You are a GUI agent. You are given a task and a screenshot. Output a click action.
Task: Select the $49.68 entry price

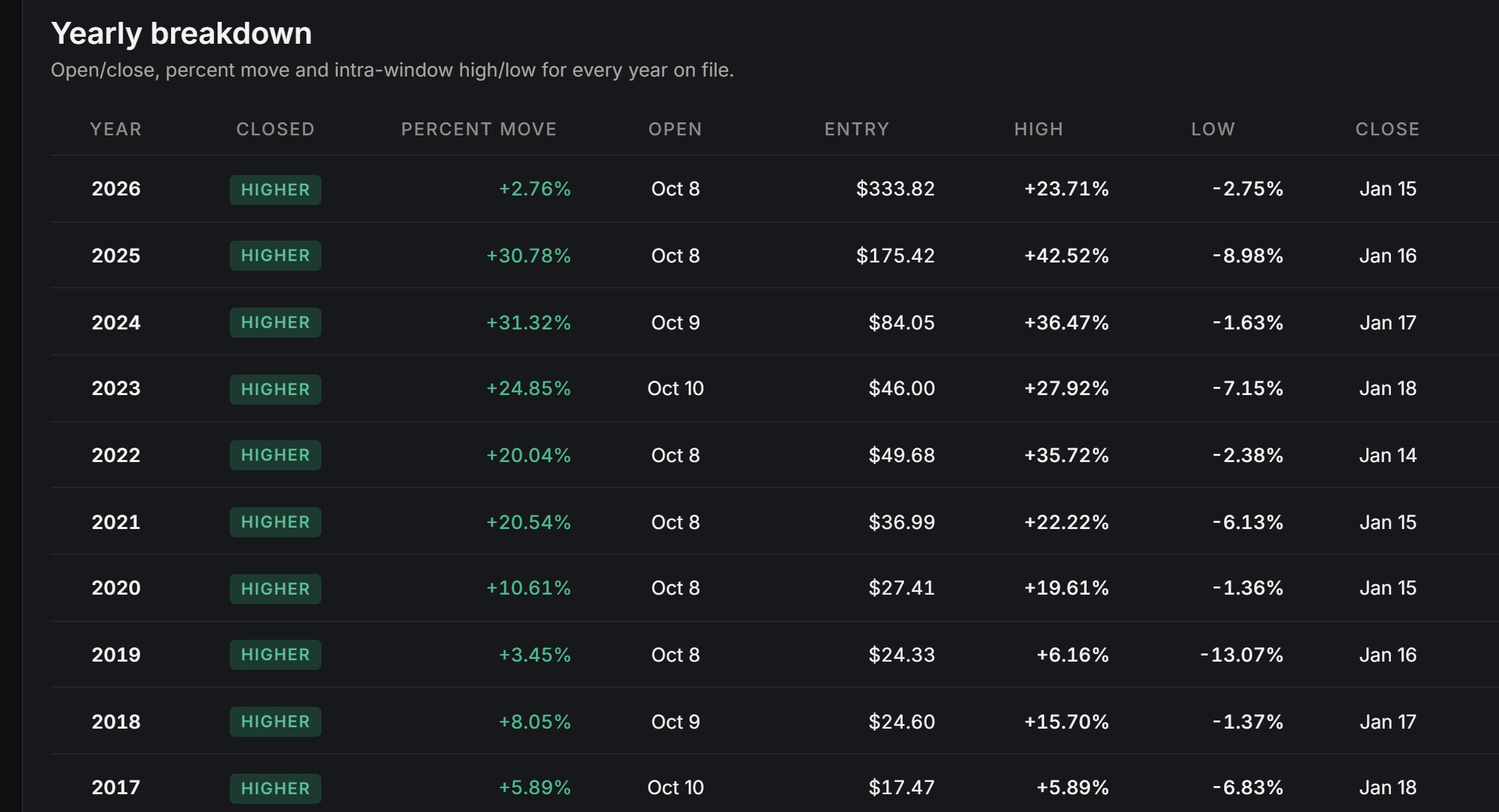pyautogui.click(x=901, y=455)
